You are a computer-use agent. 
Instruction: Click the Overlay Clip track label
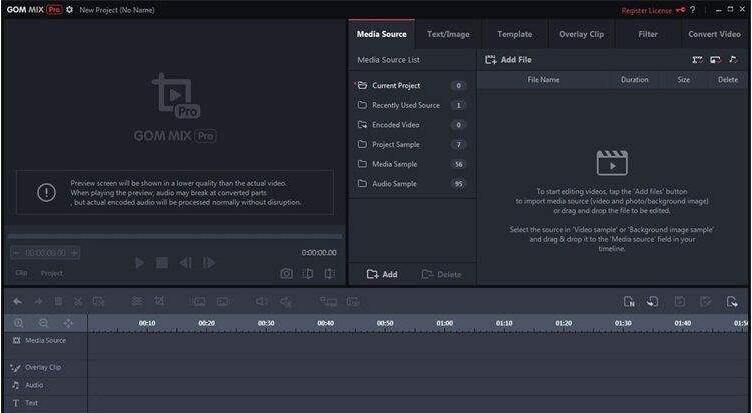coord(43,367)
